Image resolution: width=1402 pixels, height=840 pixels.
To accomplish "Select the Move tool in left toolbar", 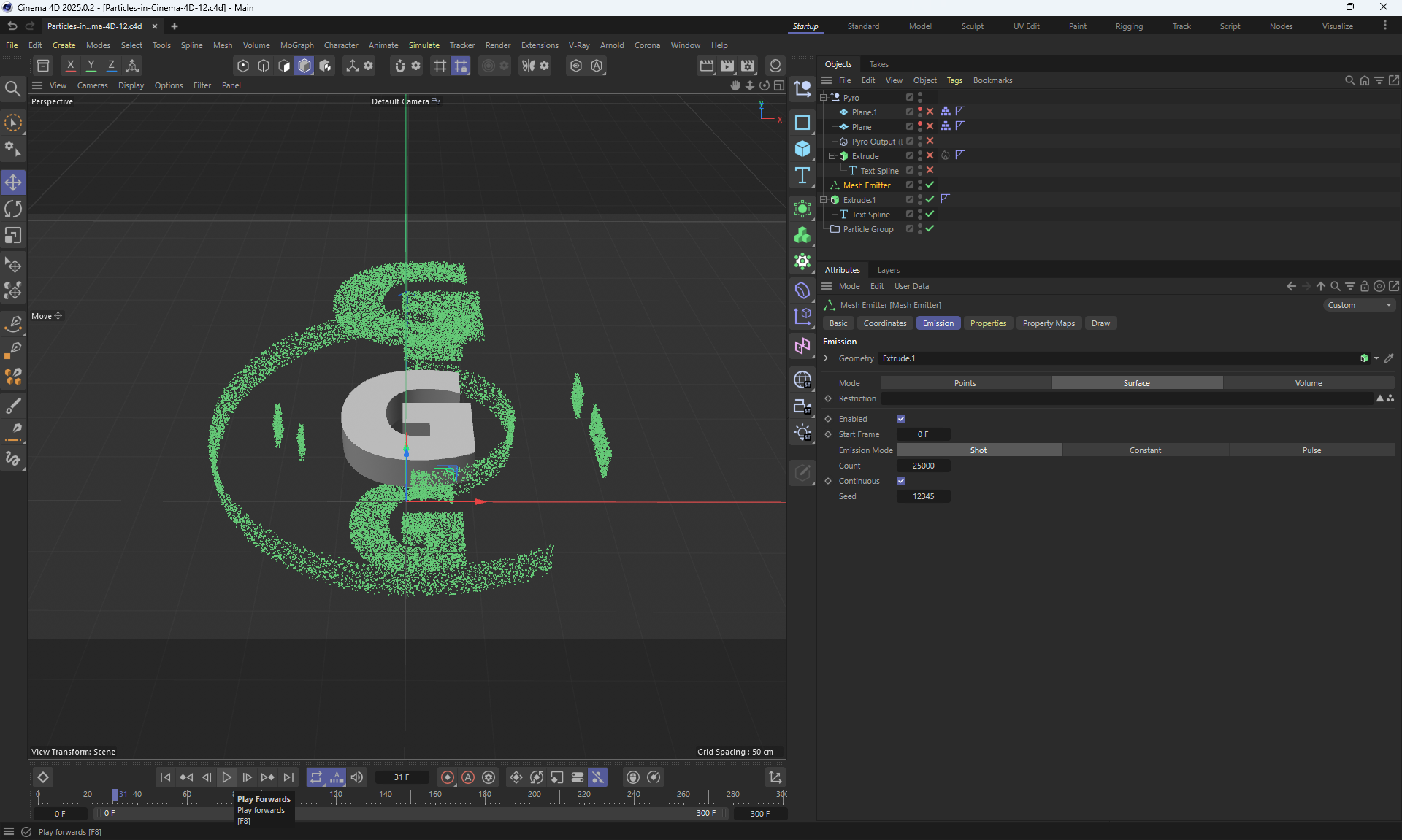I will click(13, 182).
